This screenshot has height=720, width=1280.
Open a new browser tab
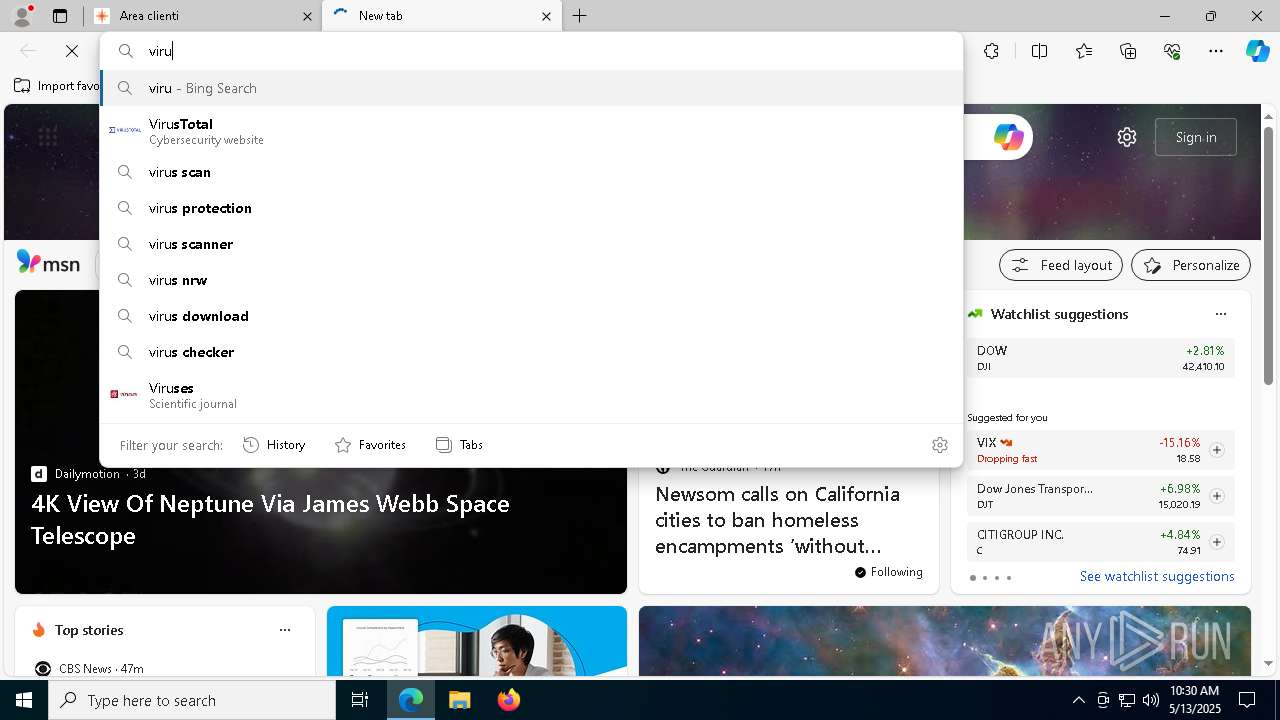pos(580,16)
